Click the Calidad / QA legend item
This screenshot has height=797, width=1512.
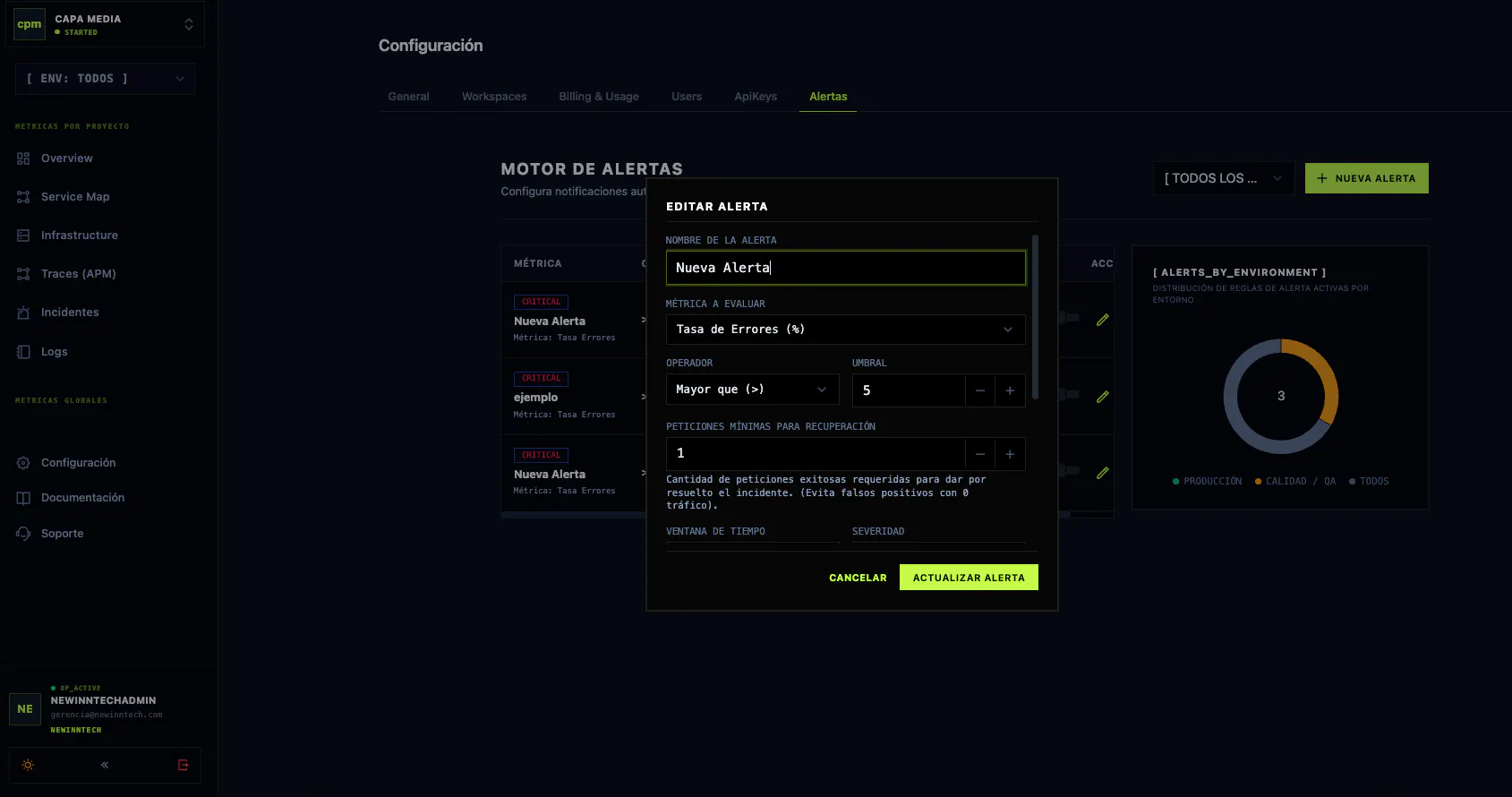[x=1294, y=482]
